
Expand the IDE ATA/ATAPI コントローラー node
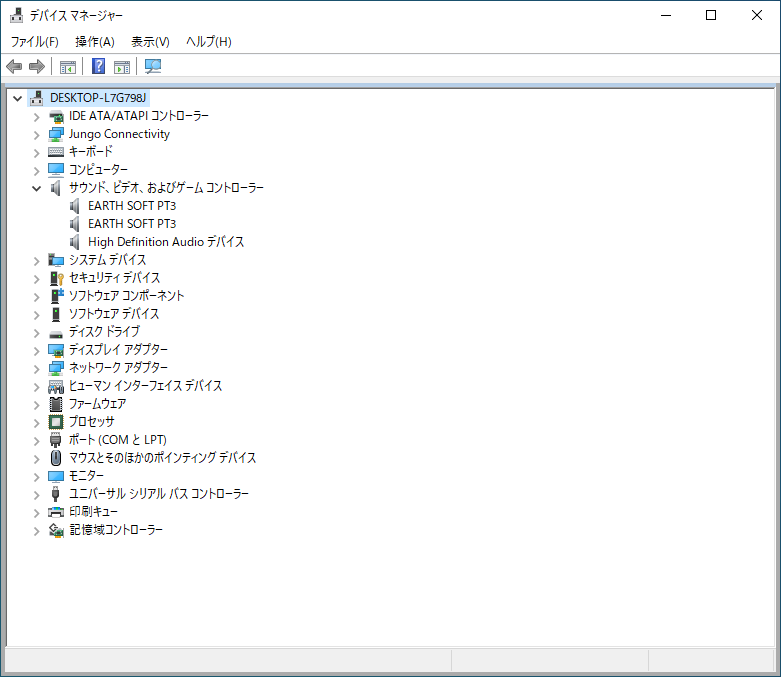click(36, 117)
